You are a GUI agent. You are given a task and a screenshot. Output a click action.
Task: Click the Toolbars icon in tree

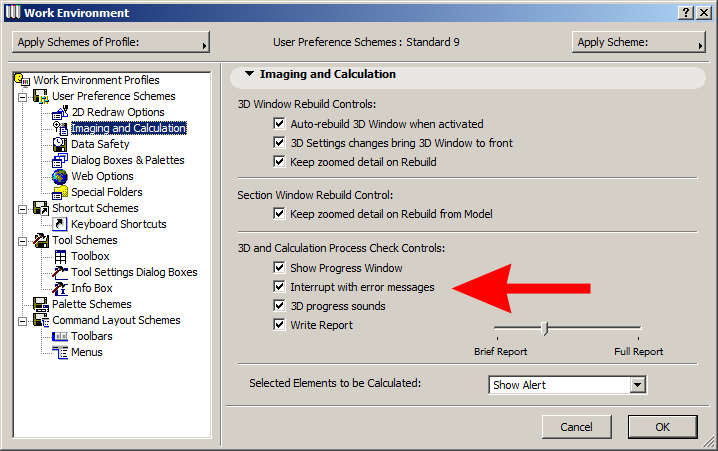(x=60, y=336)
